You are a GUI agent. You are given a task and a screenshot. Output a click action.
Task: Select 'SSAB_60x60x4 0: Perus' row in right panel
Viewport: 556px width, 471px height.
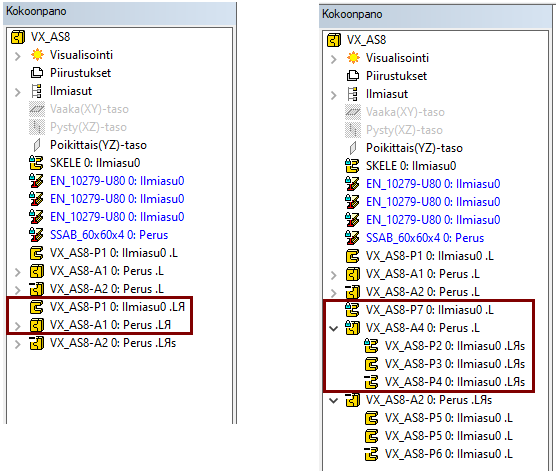[425, 238]
